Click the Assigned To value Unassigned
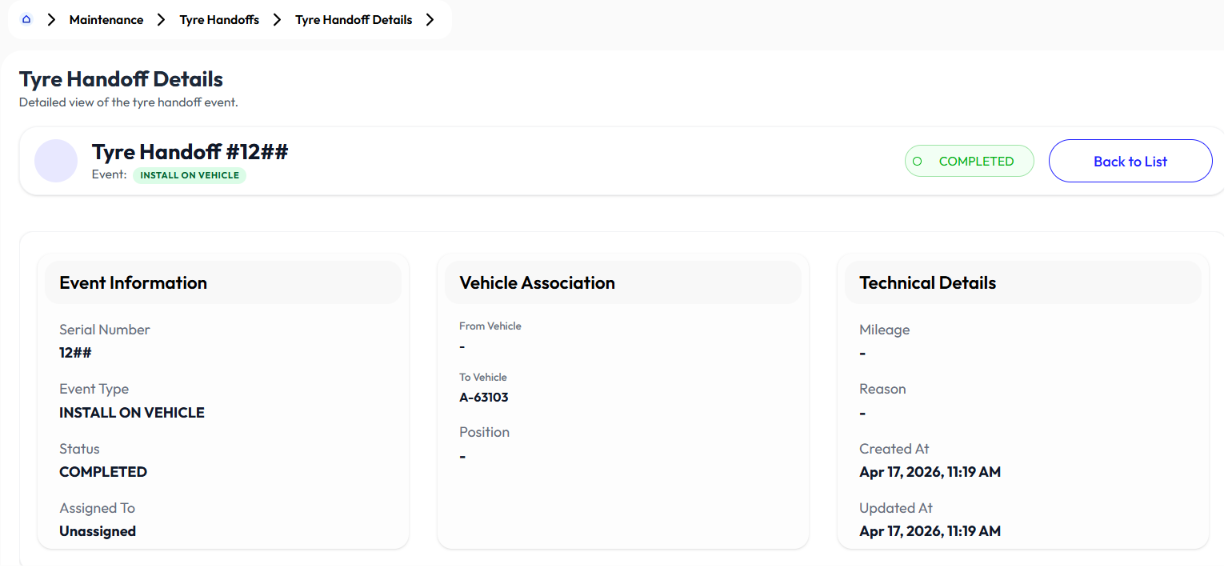 click(97, 531)
